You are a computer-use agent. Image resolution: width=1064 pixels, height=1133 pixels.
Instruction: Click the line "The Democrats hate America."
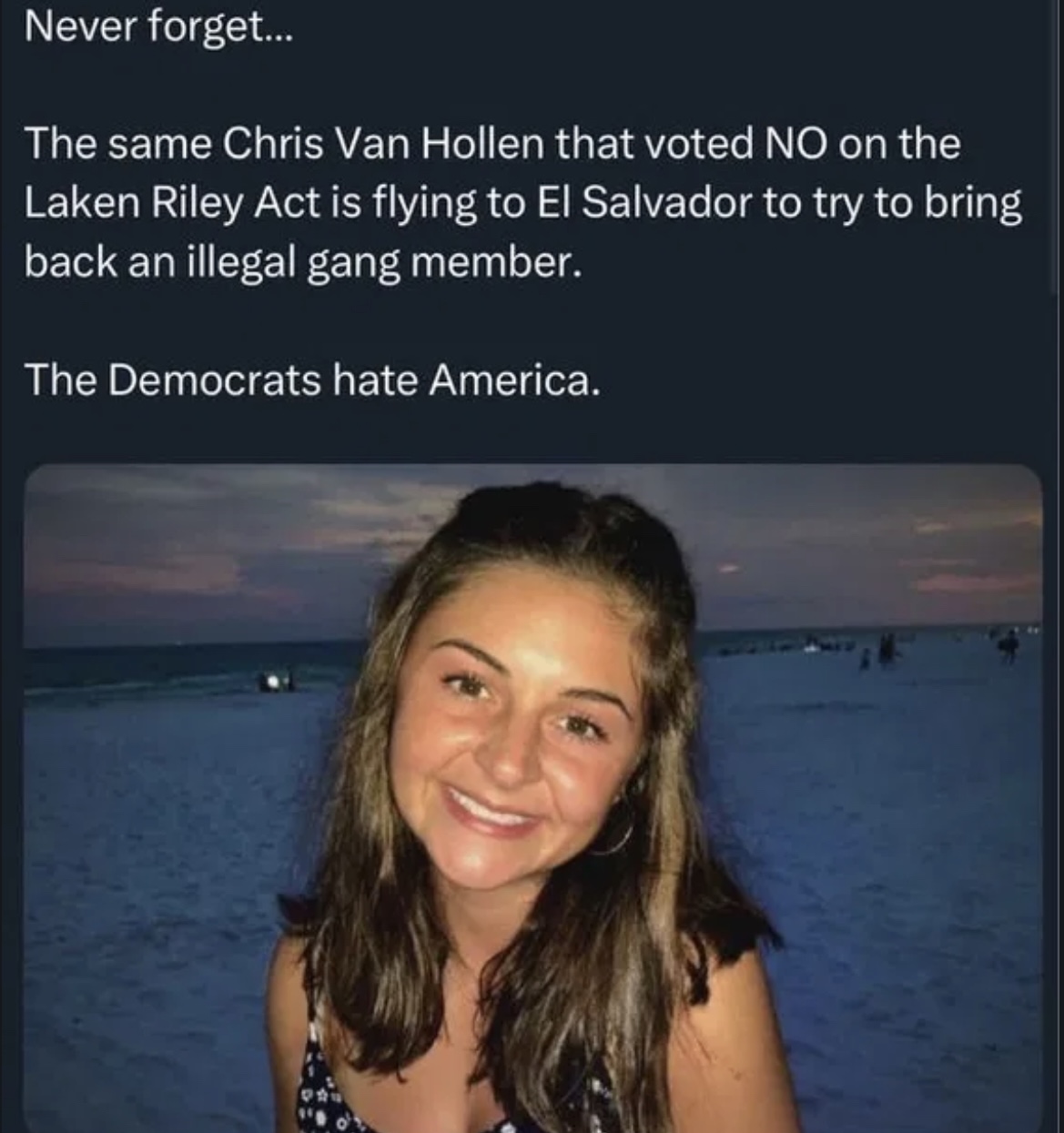tap(312, 379)
